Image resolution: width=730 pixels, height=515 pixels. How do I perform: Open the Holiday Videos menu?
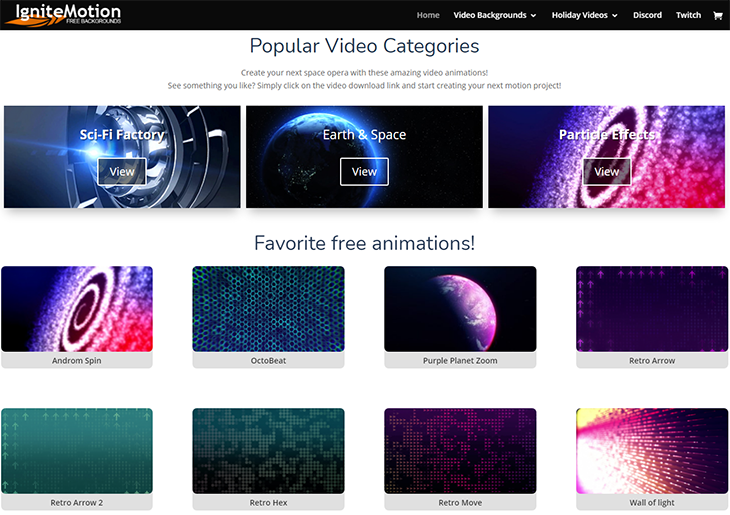(x=585, y=15)
